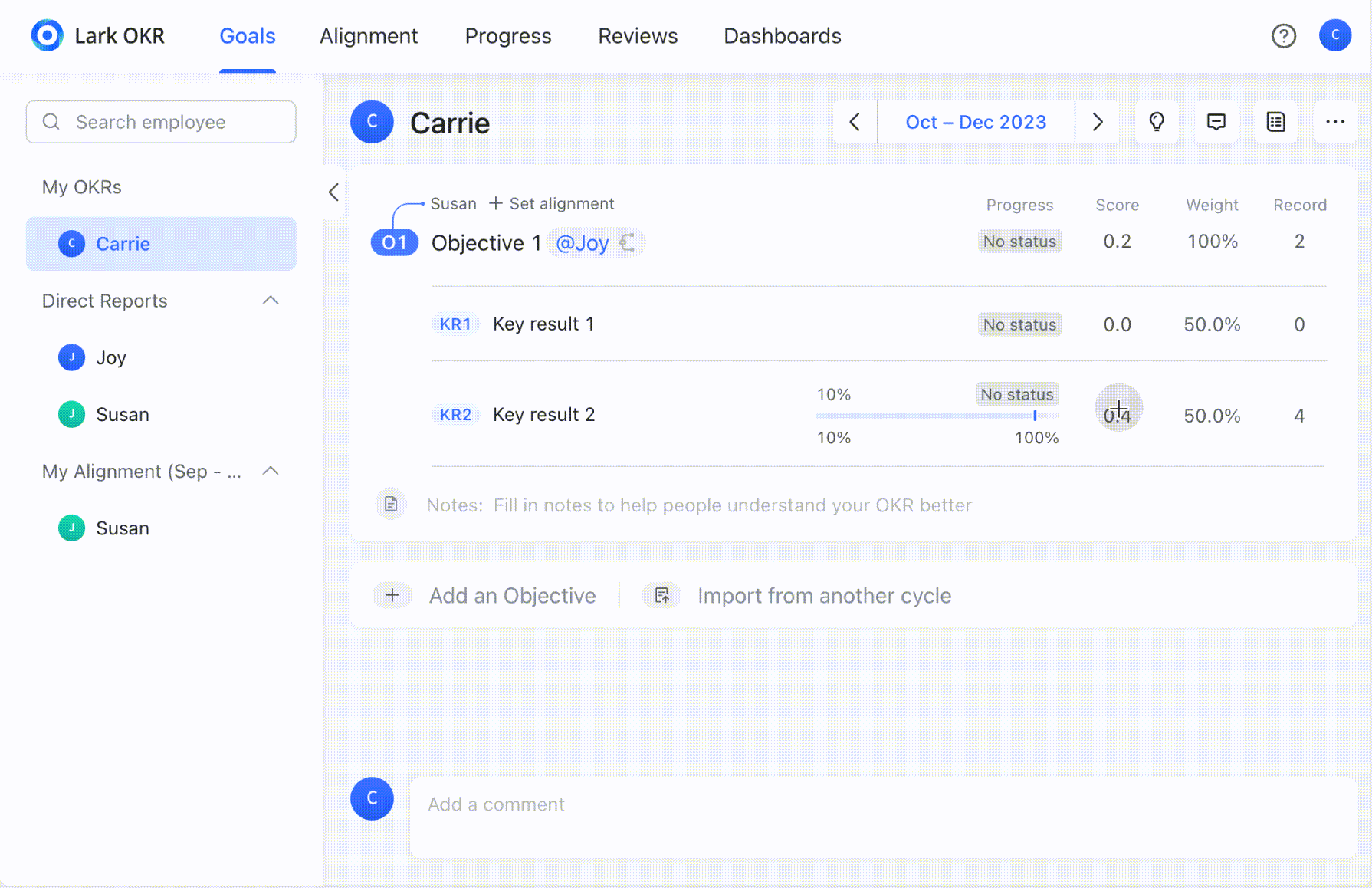
Task: Click the Key result 2 progress marker
Action: pyautogui.click(x=1035, y=416)
